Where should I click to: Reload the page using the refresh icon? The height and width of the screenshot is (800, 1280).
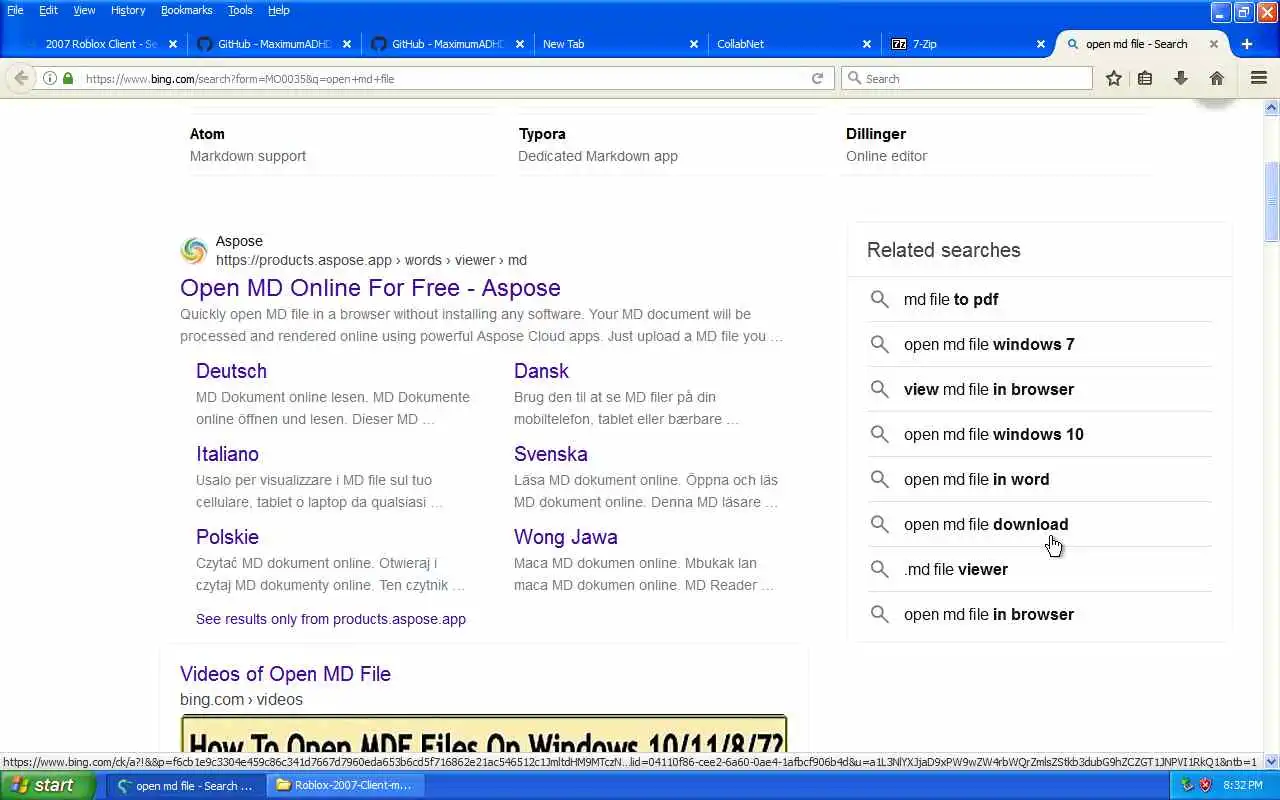[817, 78]
